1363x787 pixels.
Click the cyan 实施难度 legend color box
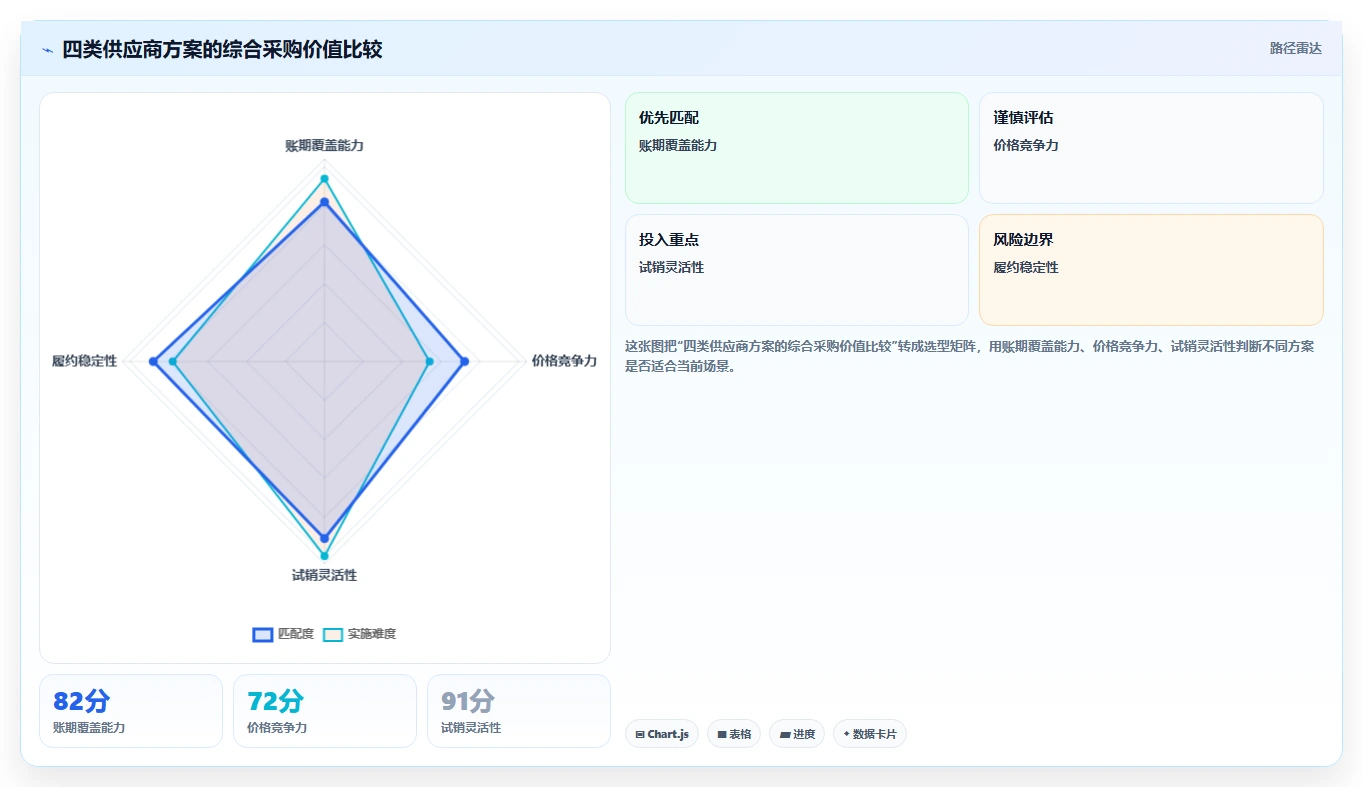333,634
